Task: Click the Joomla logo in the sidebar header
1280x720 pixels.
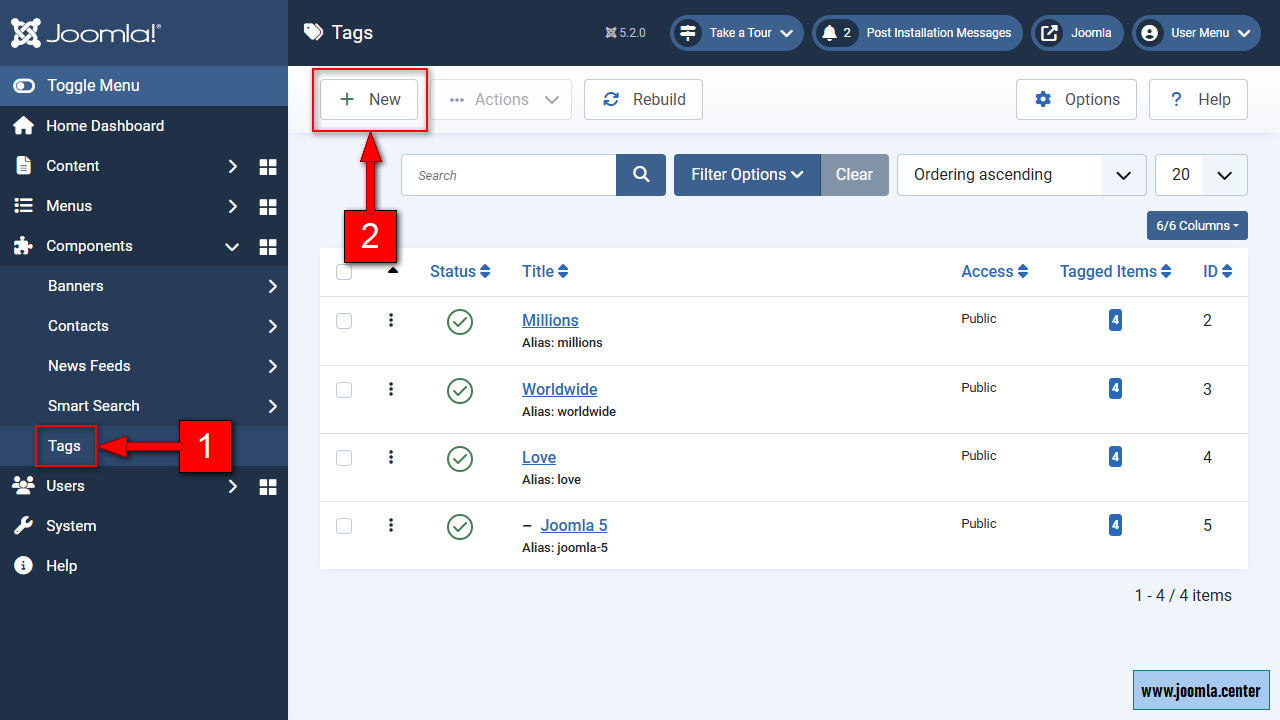Action: (86, 33)
